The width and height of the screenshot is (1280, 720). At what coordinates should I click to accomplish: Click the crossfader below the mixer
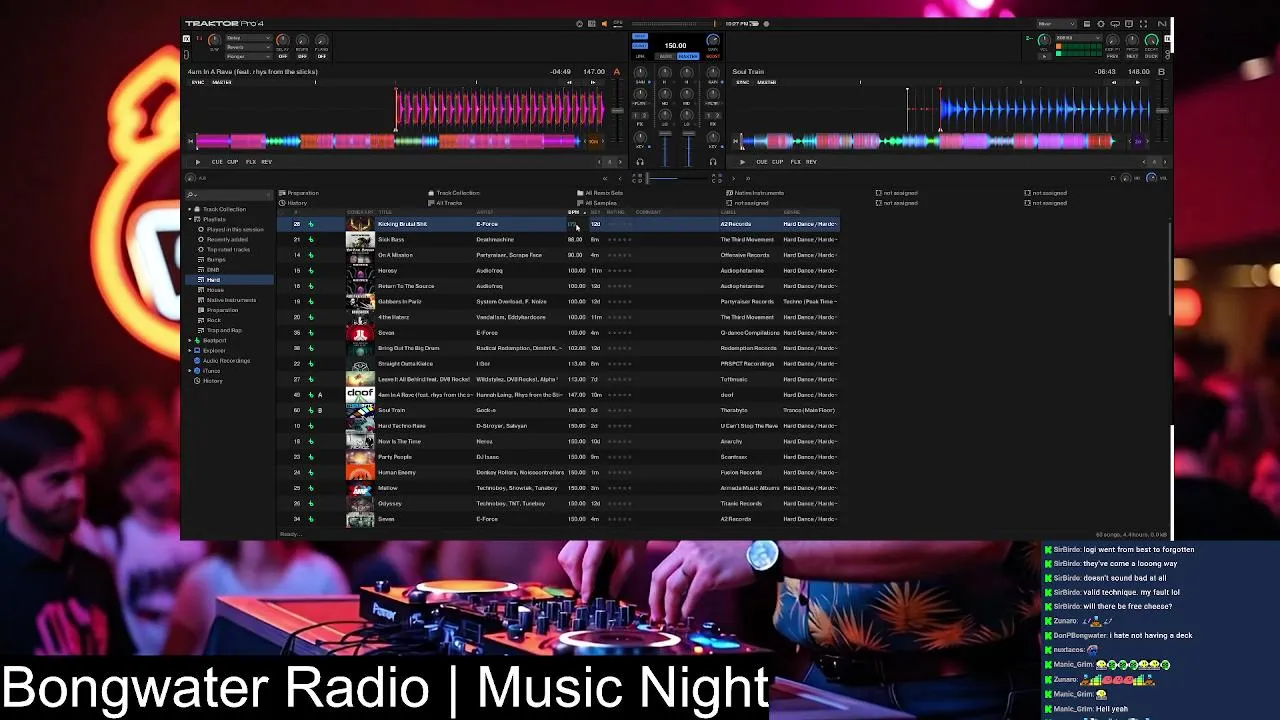676,178
